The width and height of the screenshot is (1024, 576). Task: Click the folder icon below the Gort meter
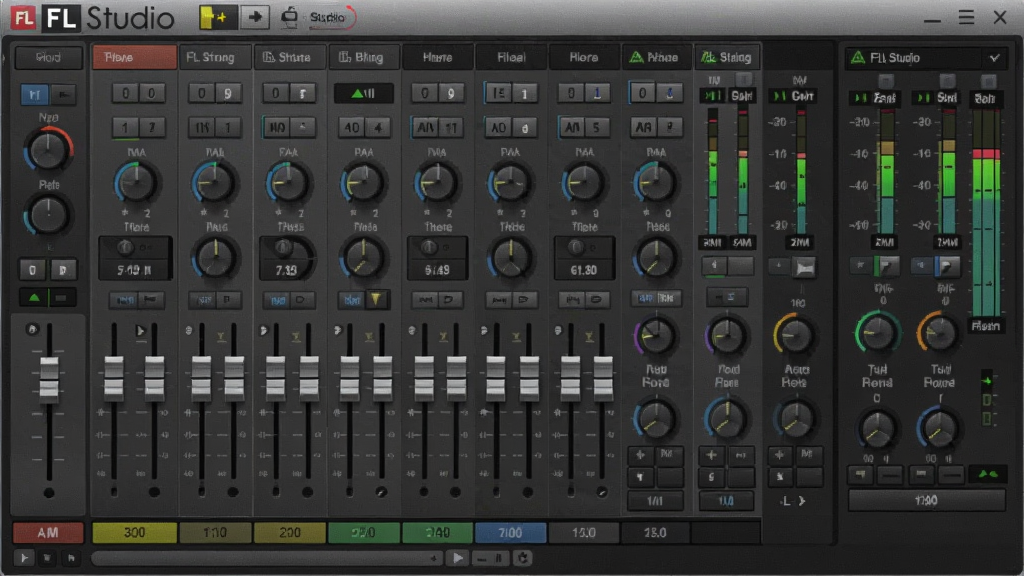click(x=805, y=267)
